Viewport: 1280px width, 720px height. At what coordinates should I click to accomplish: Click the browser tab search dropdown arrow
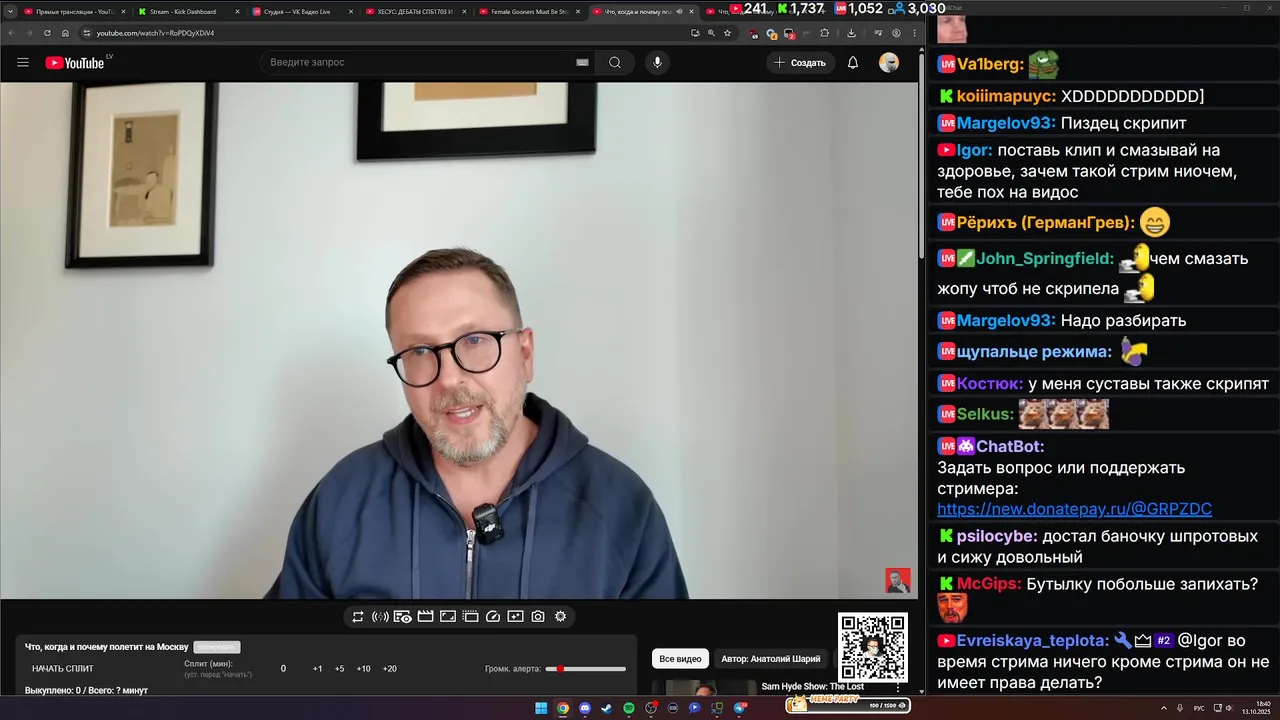tap(10, 11)
